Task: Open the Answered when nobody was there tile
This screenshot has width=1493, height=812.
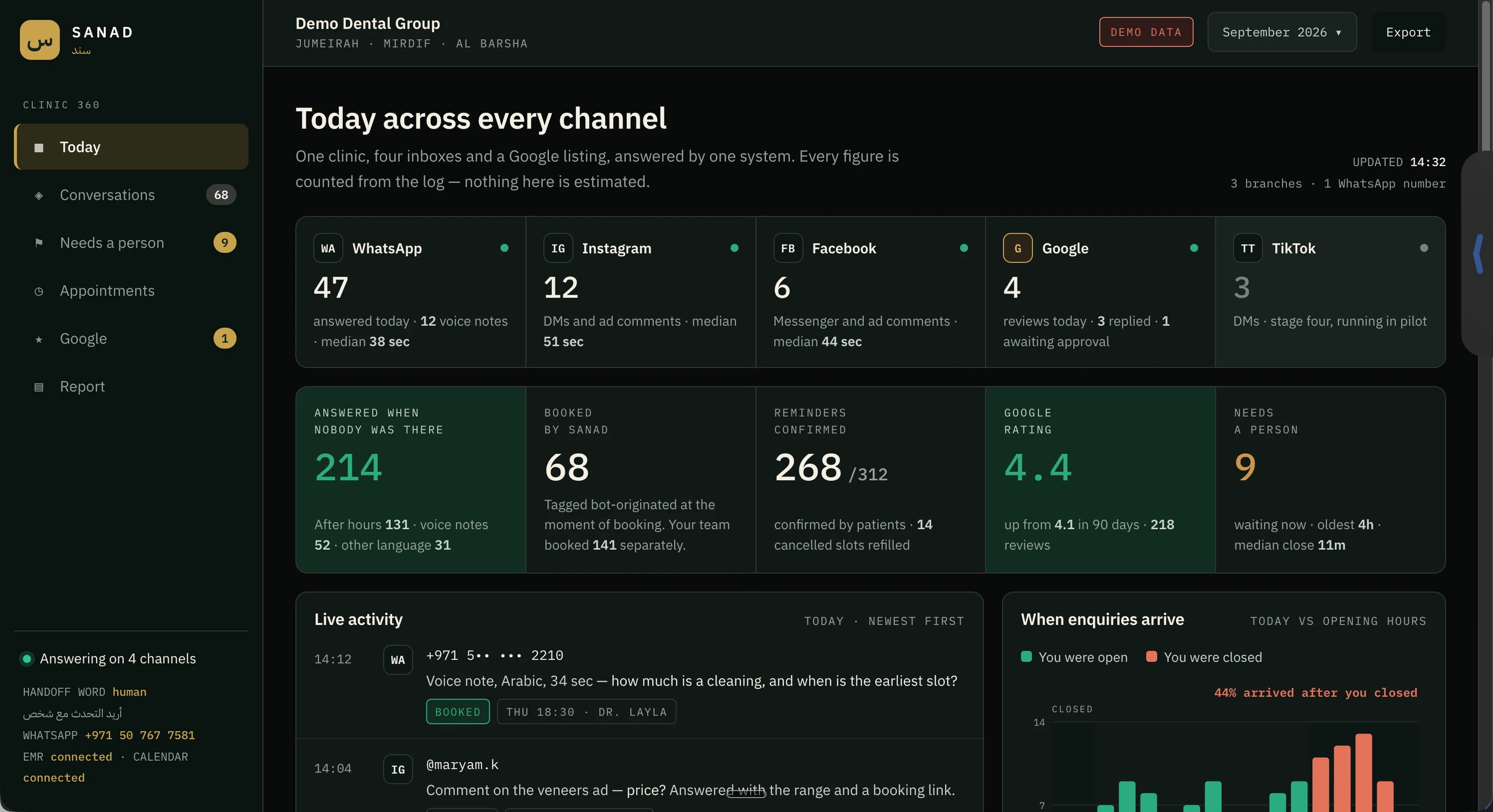Action: point(411,480)
